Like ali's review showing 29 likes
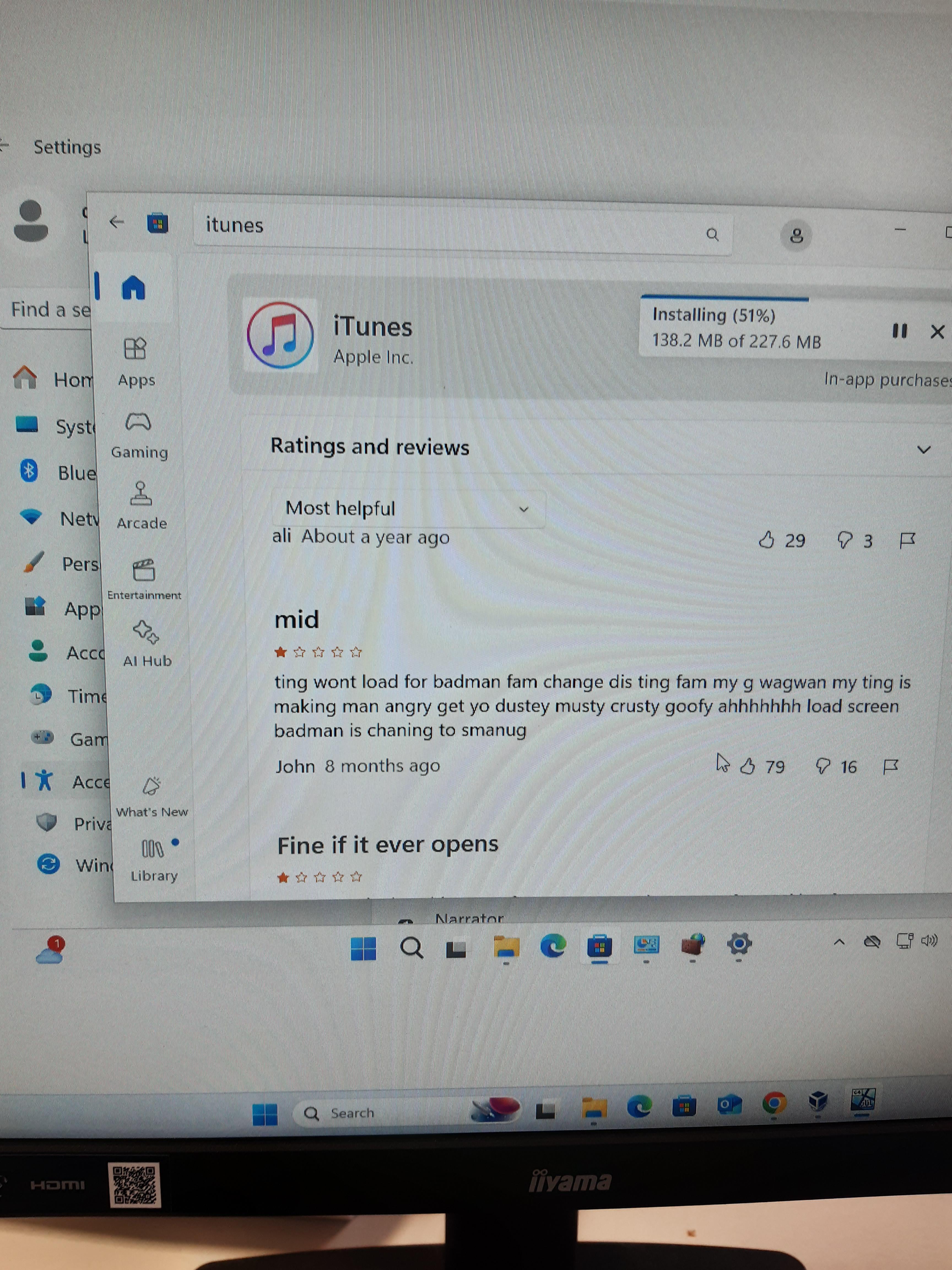This screenshot has height=1270, width=952. coord(767,540)
